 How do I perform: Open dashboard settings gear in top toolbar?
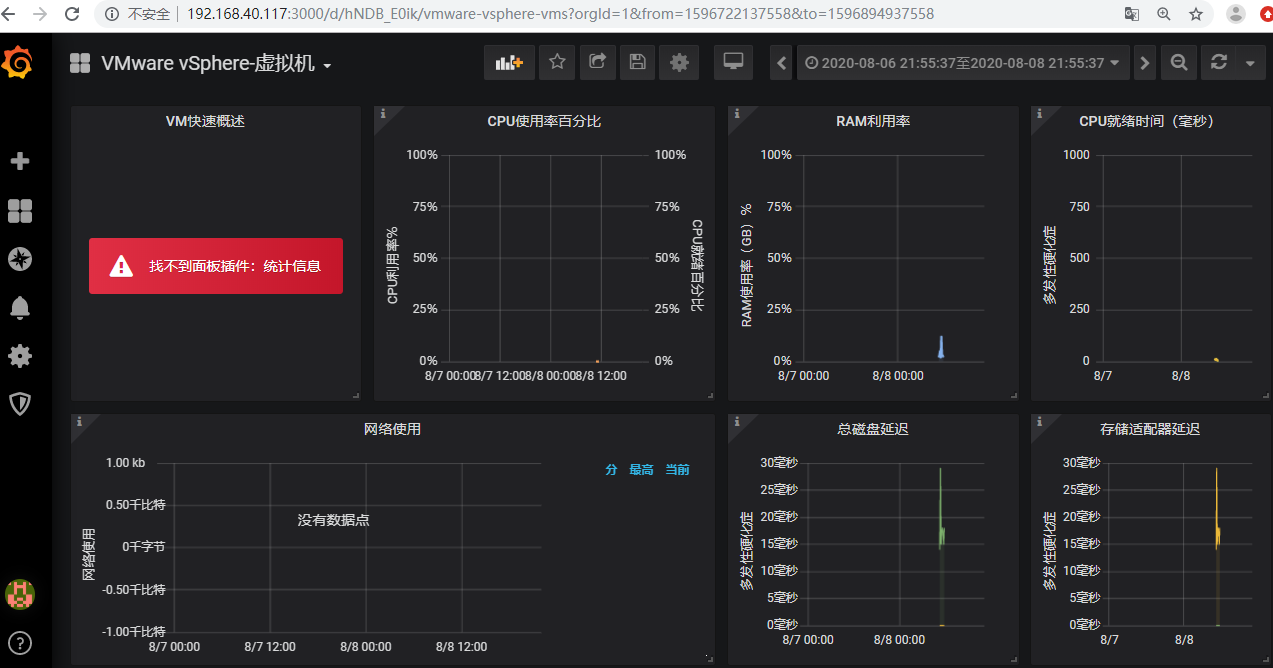679,62
